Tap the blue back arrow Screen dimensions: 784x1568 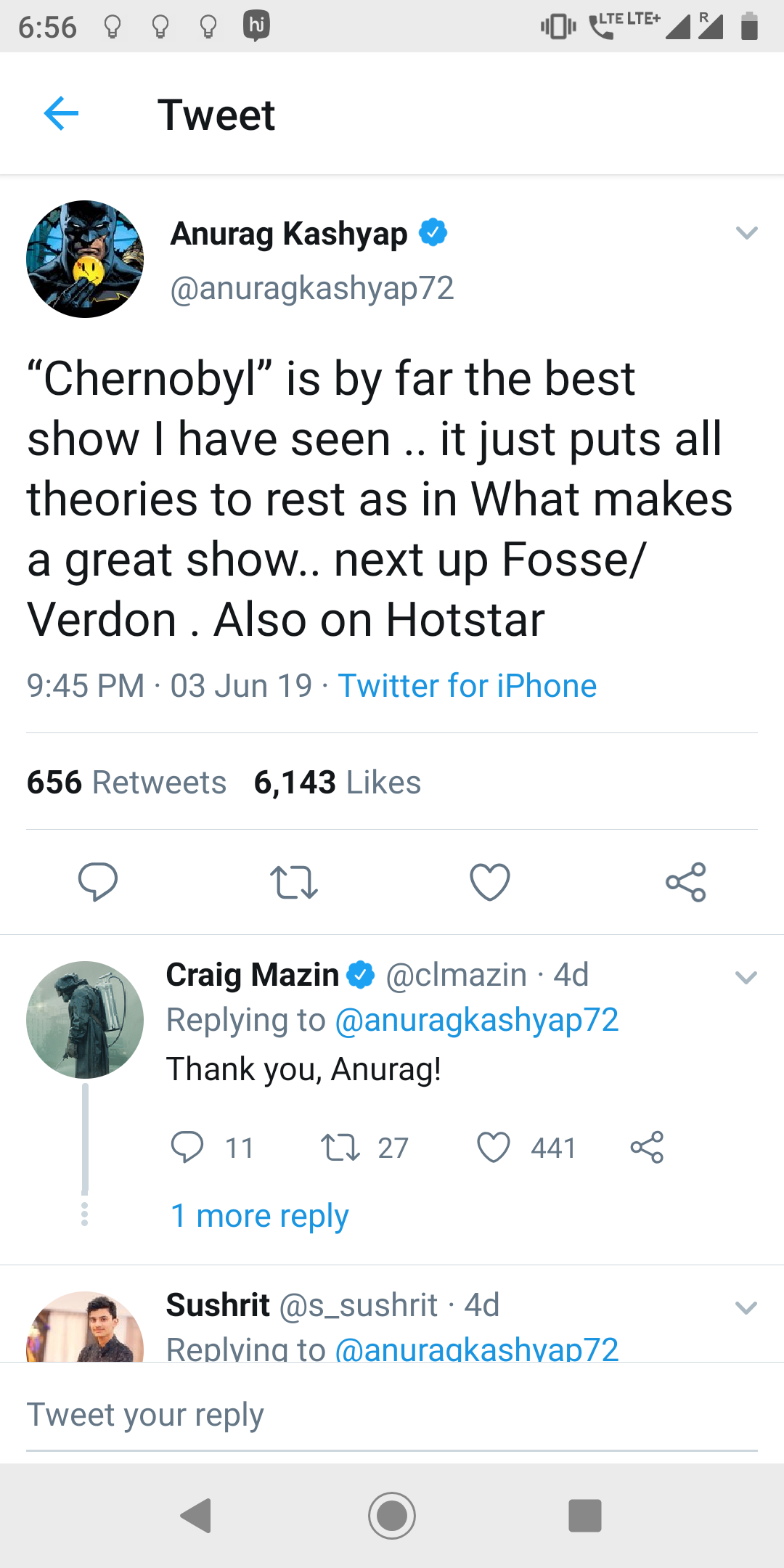(x=61, y=114)
